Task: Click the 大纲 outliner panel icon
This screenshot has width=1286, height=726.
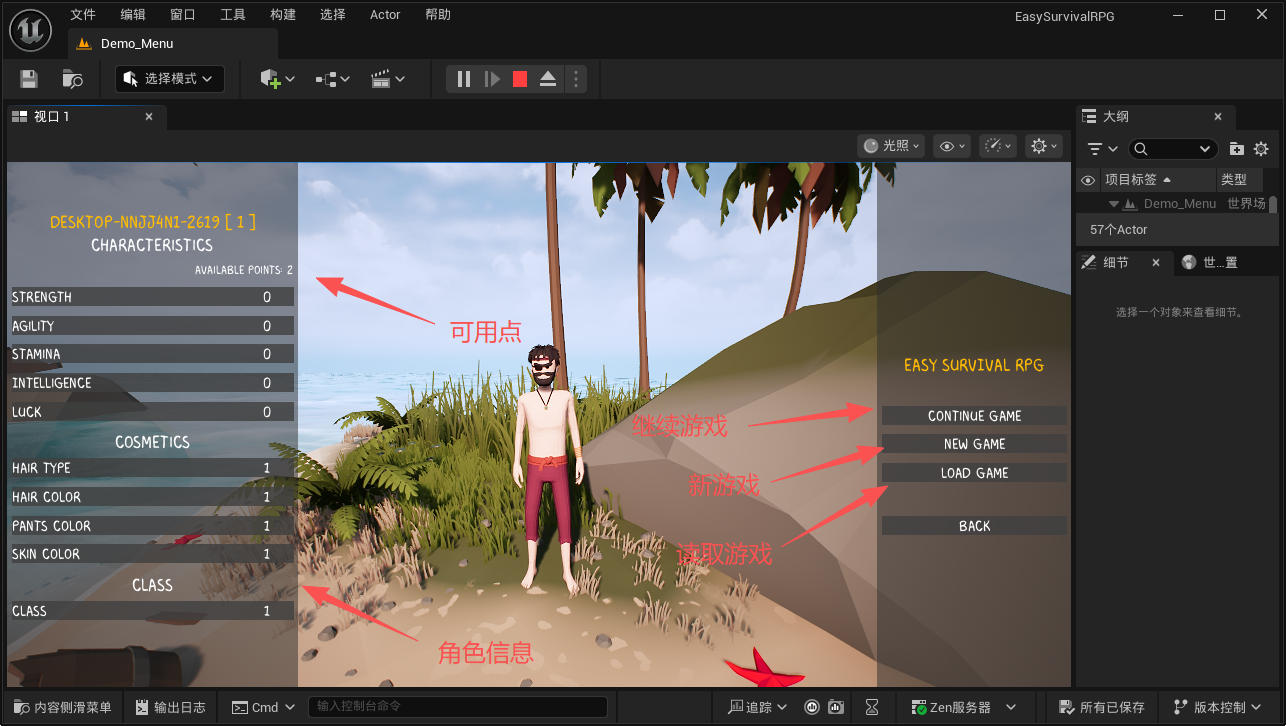Action: click(1090, 117)
